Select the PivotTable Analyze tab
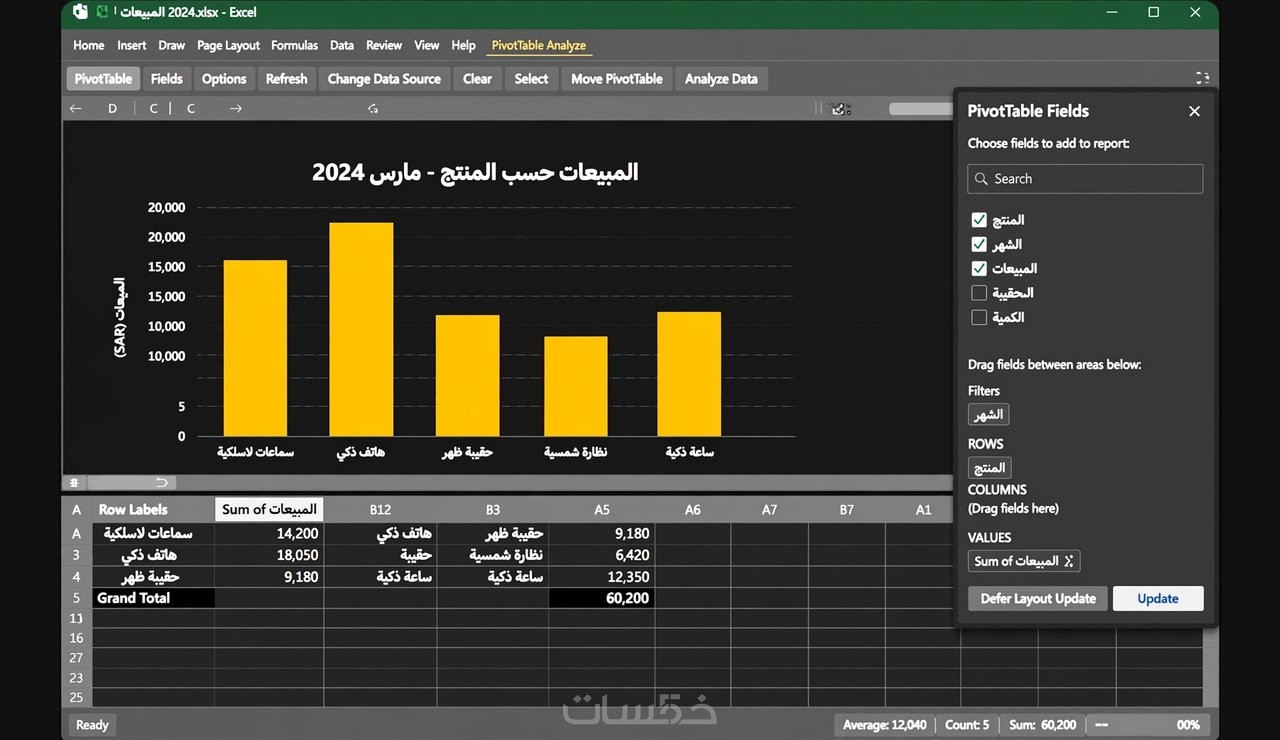The width and height of the screenshot is (1280, 740). 539,45
